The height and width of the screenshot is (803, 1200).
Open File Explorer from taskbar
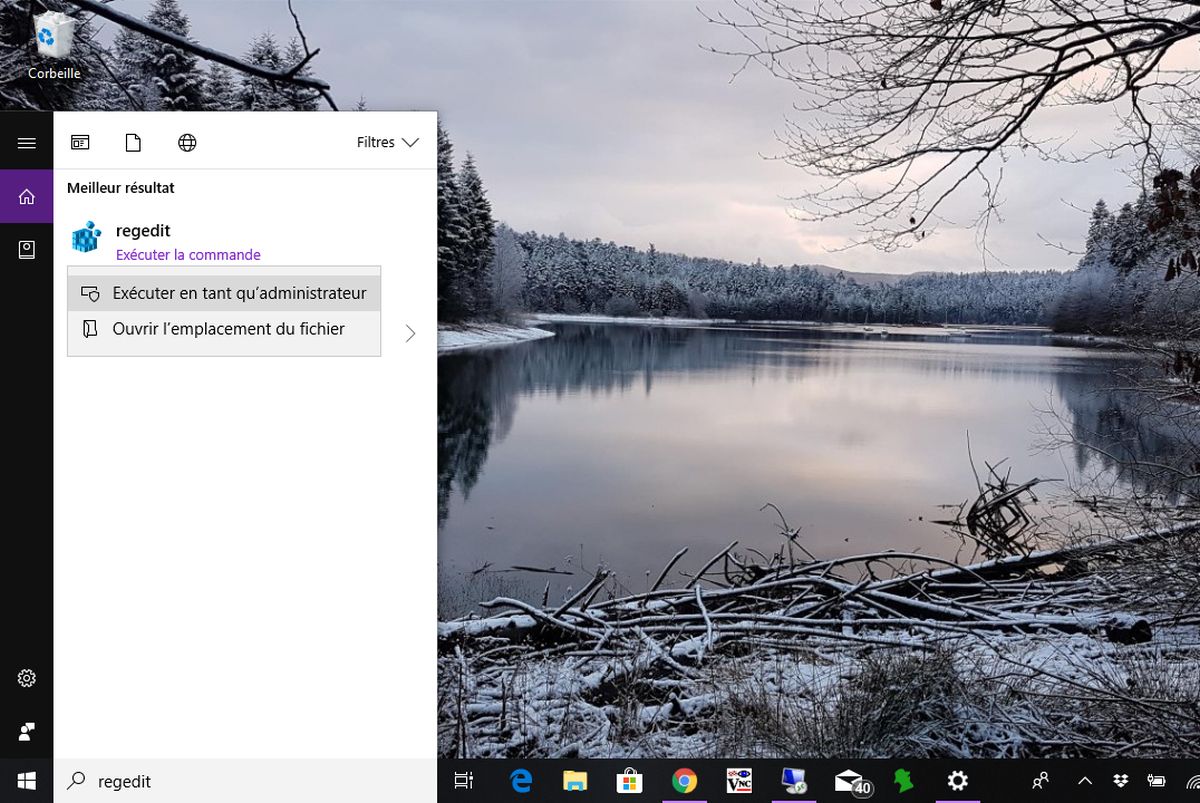[x=574, y=781]
